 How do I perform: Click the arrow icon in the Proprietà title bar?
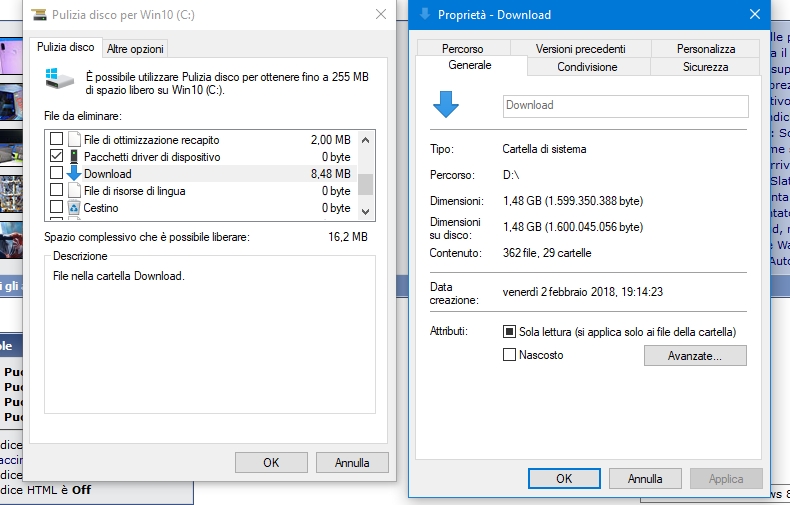click(425, 14)
